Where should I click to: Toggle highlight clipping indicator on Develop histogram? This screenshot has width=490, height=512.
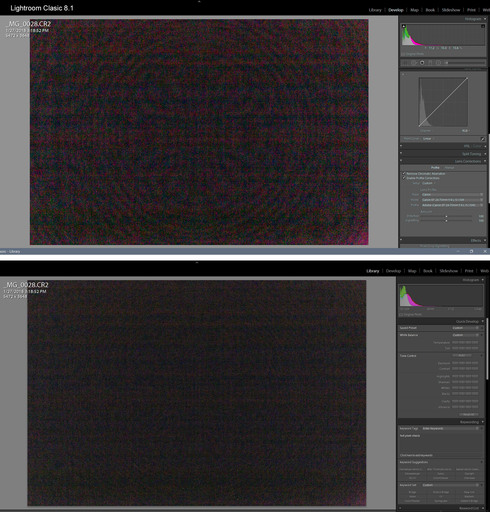[483, 26]
